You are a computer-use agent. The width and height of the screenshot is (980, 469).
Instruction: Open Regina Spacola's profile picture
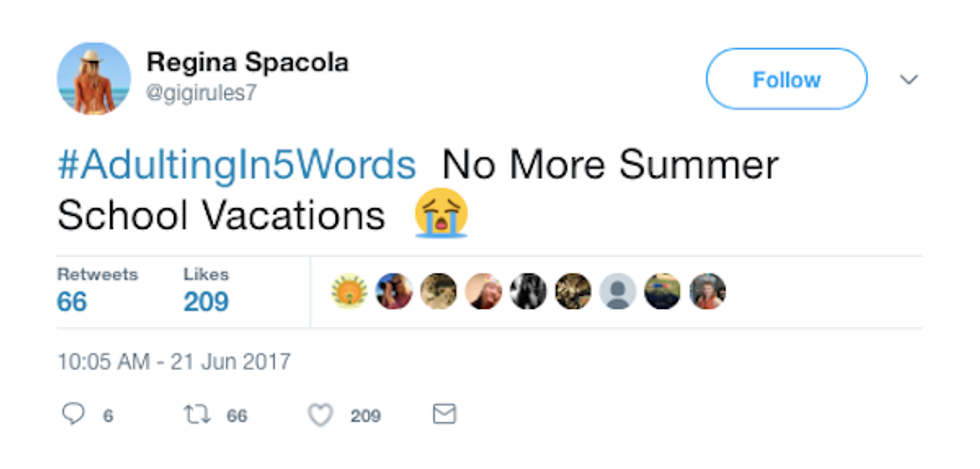tap(94, 79)
